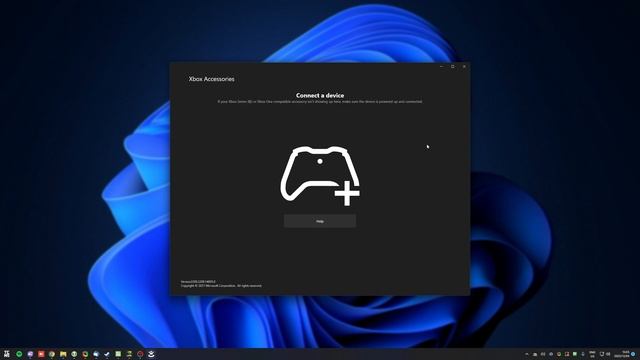Open File Explorer yellow folder in taskbar
Screen dimensions: 640x360
click(x=63, y=354)
